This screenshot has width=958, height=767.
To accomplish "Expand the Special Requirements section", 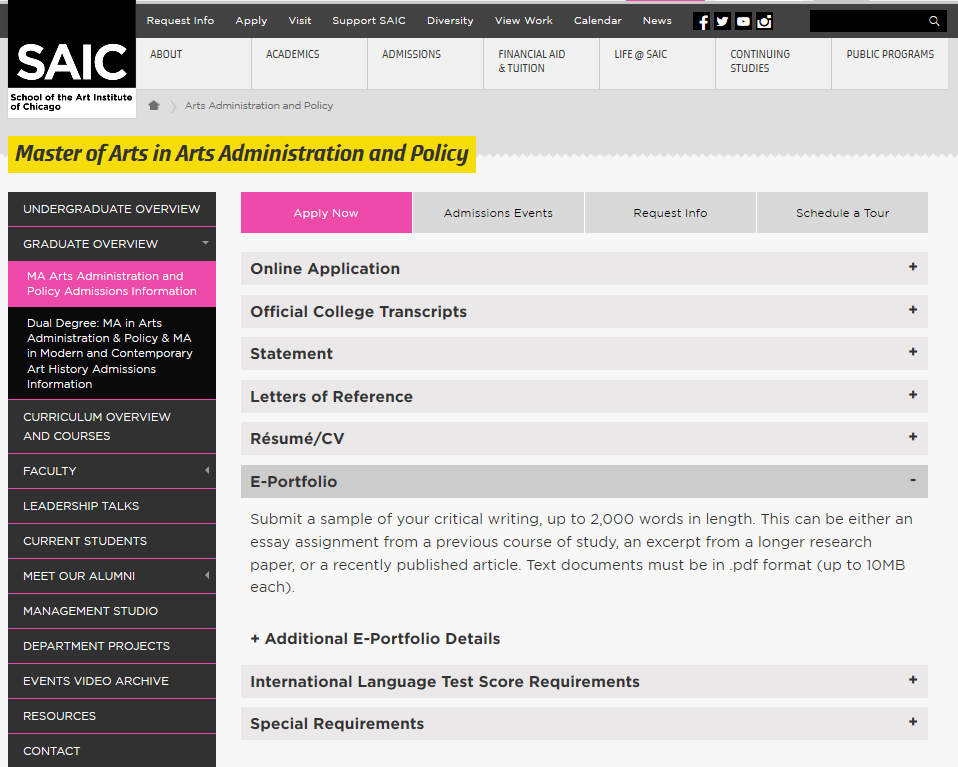I will coord(584,724).
